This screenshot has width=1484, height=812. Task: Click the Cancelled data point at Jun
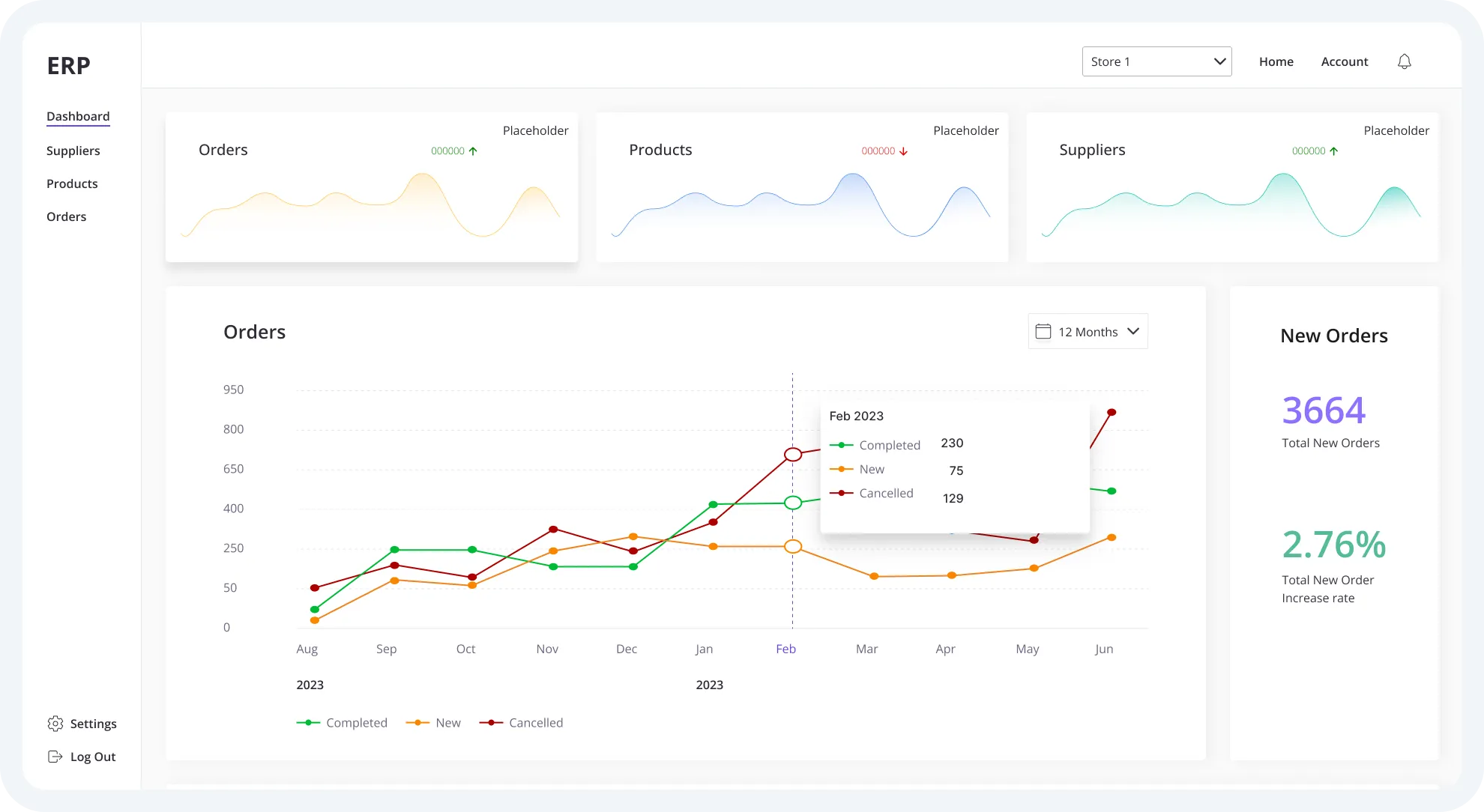tap(1112, 412)
